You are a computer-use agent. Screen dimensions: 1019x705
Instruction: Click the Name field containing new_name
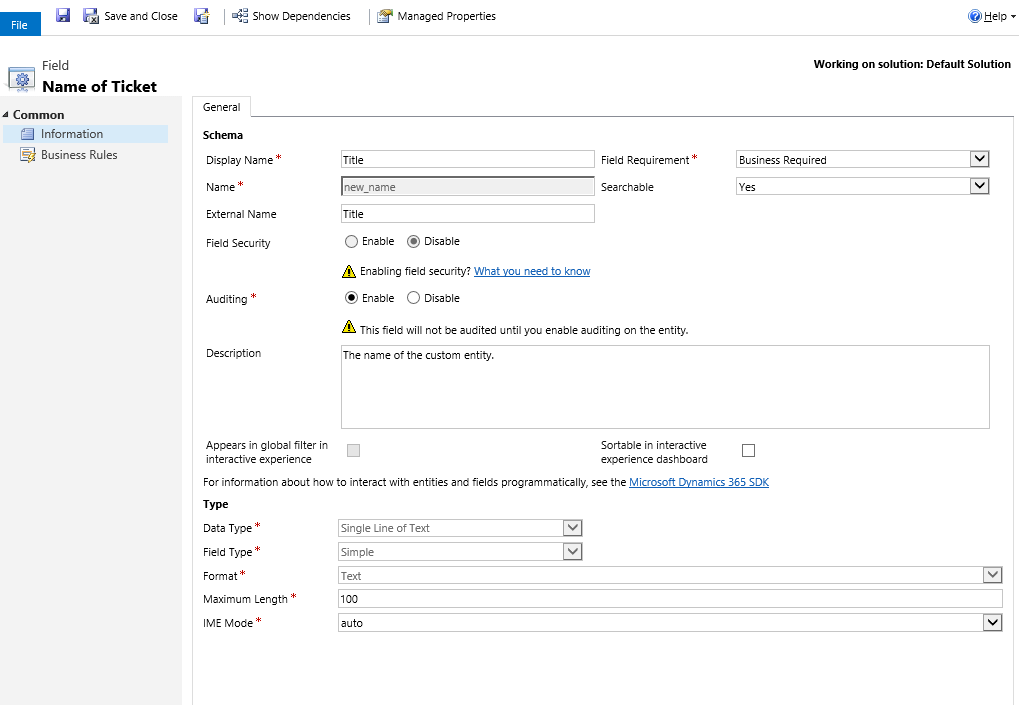[468, 186]
